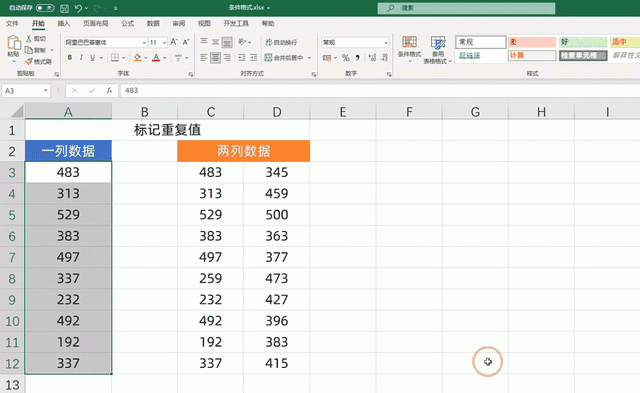Toggle Italic formatting
The image size is (640, 393).
(x=81, y=58)
